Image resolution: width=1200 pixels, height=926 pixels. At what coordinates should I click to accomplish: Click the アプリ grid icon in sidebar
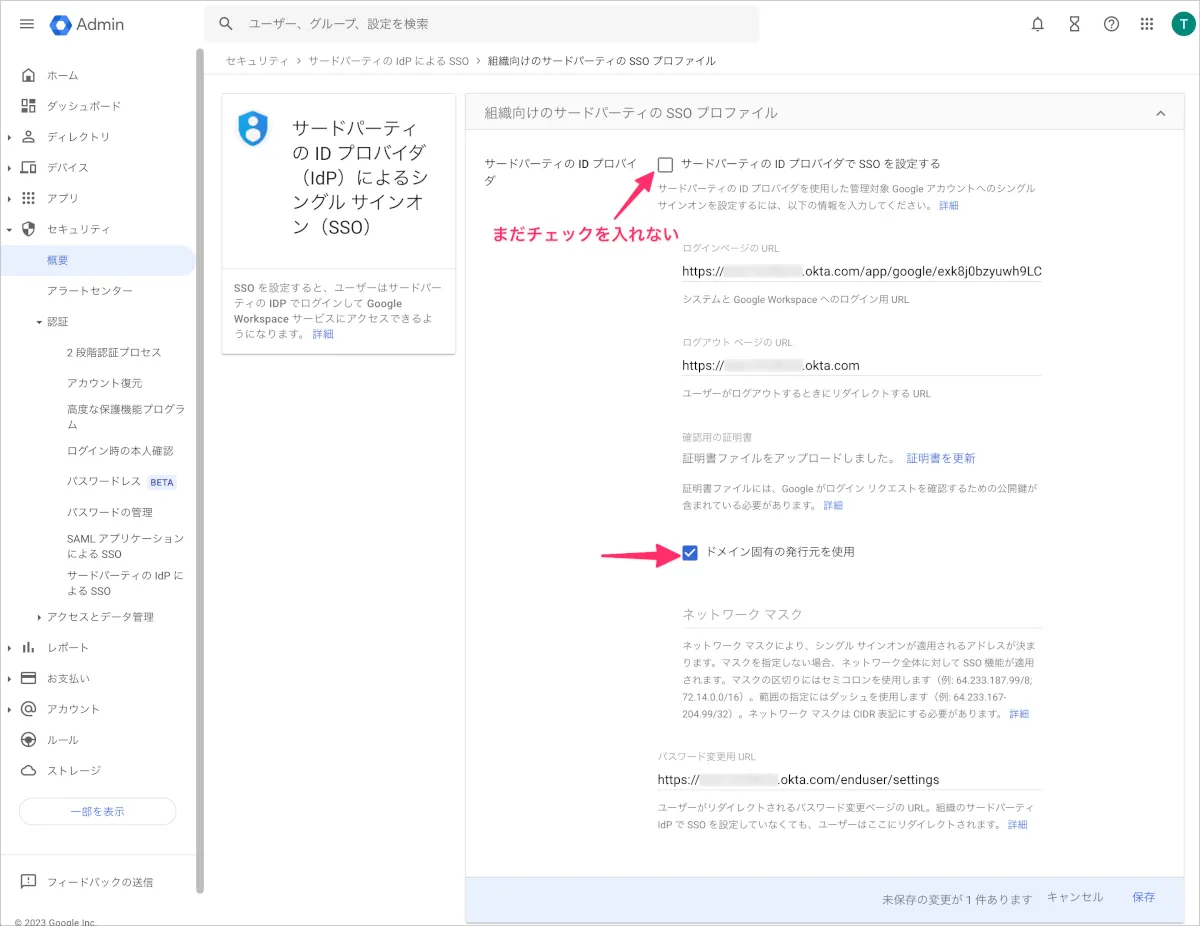pos(28,198)
